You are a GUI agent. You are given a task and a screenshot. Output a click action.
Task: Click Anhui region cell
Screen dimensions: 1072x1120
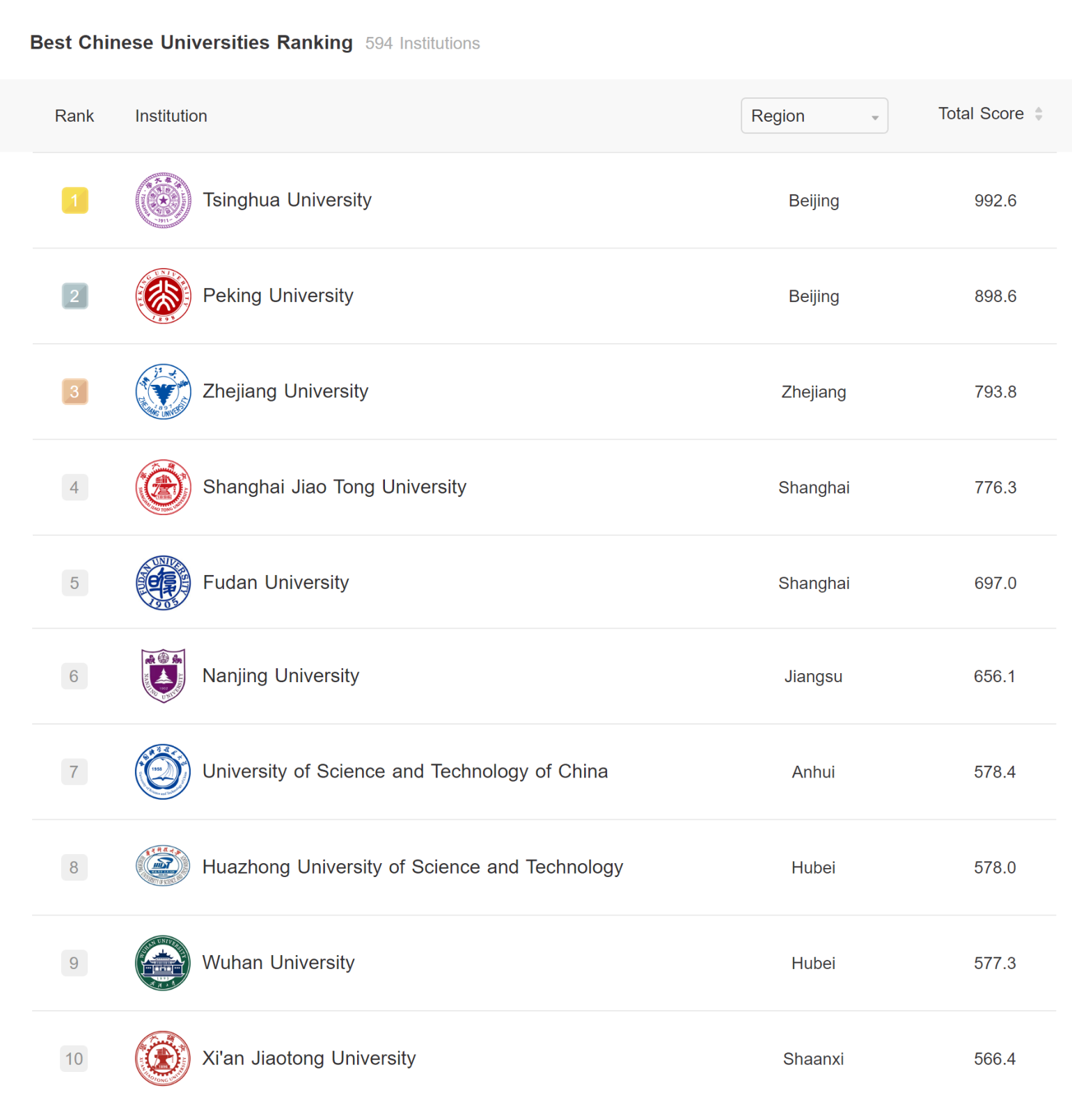point(814,772)
